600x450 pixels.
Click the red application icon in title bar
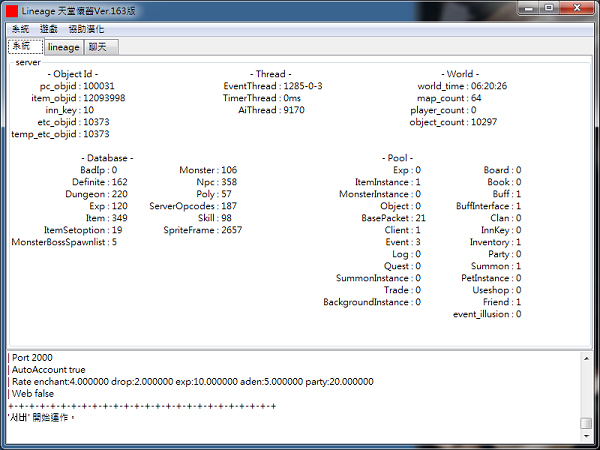coord(12,11)
